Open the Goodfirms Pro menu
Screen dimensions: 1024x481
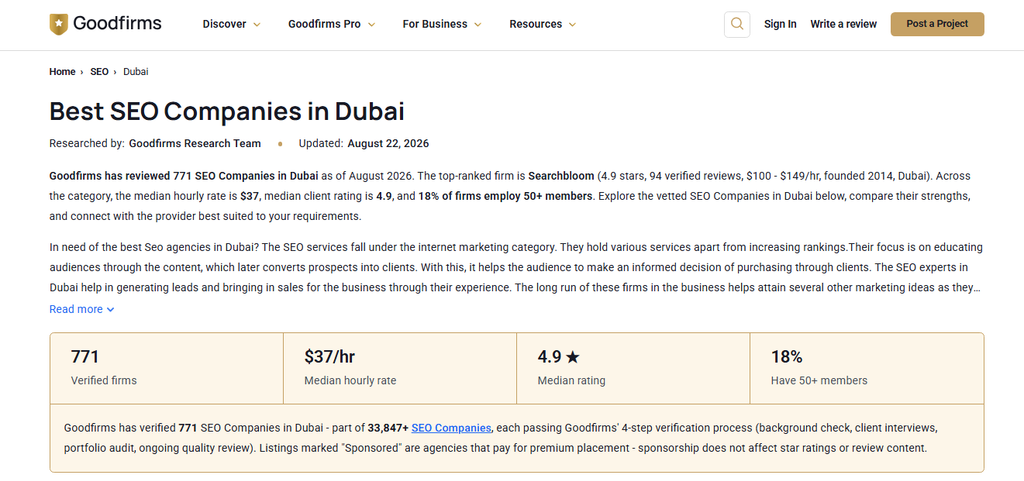tap(332, 24)
